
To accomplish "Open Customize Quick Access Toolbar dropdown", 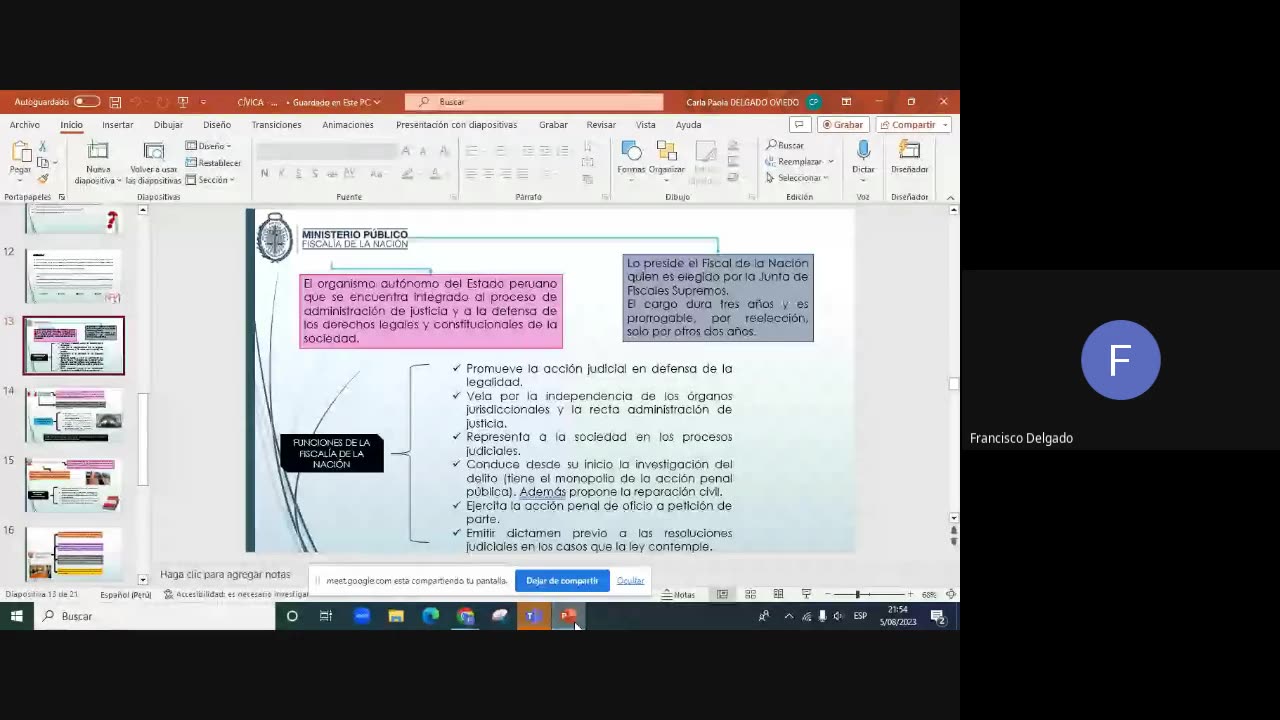I will click(x=203, y=102).
